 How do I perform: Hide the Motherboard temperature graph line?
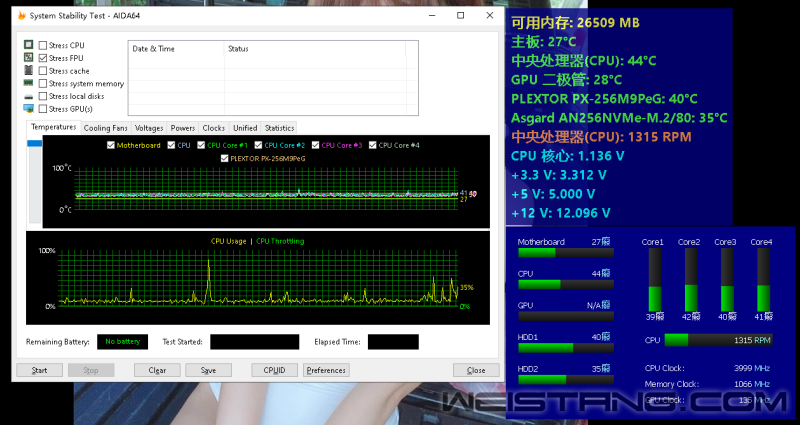click(x=111, y=146)
